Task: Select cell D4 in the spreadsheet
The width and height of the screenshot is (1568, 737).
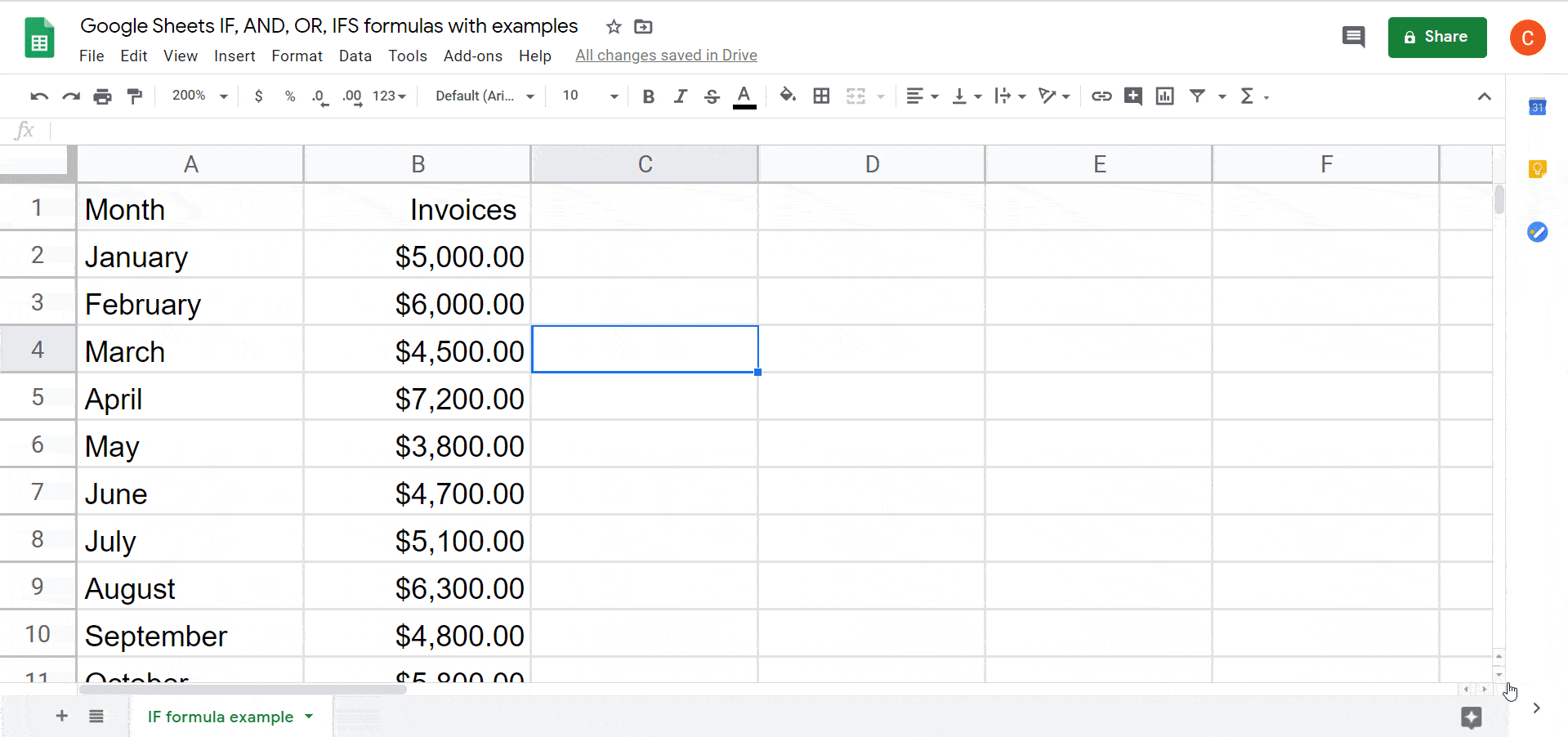Action: 872,349
